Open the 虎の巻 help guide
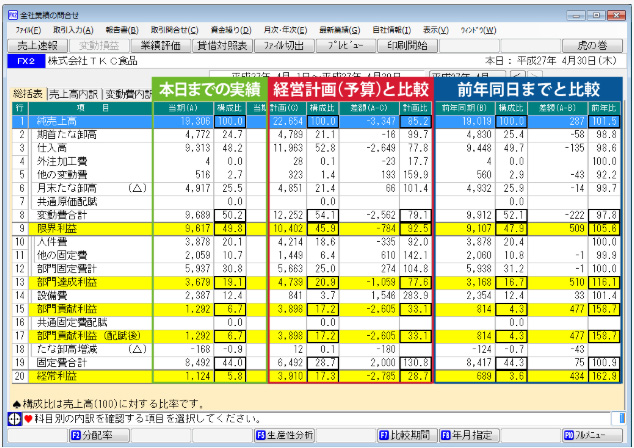The image size is (634, 448). [592, 46]
